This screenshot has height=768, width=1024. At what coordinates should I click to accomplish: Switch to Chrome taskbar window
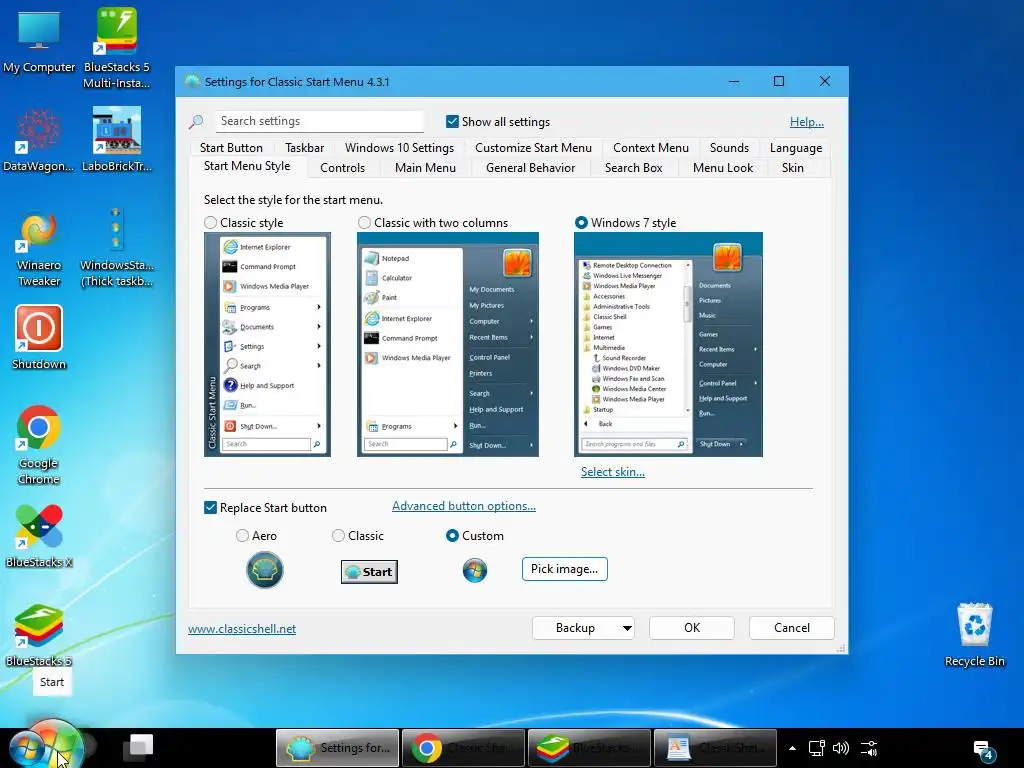coord(463,748)
